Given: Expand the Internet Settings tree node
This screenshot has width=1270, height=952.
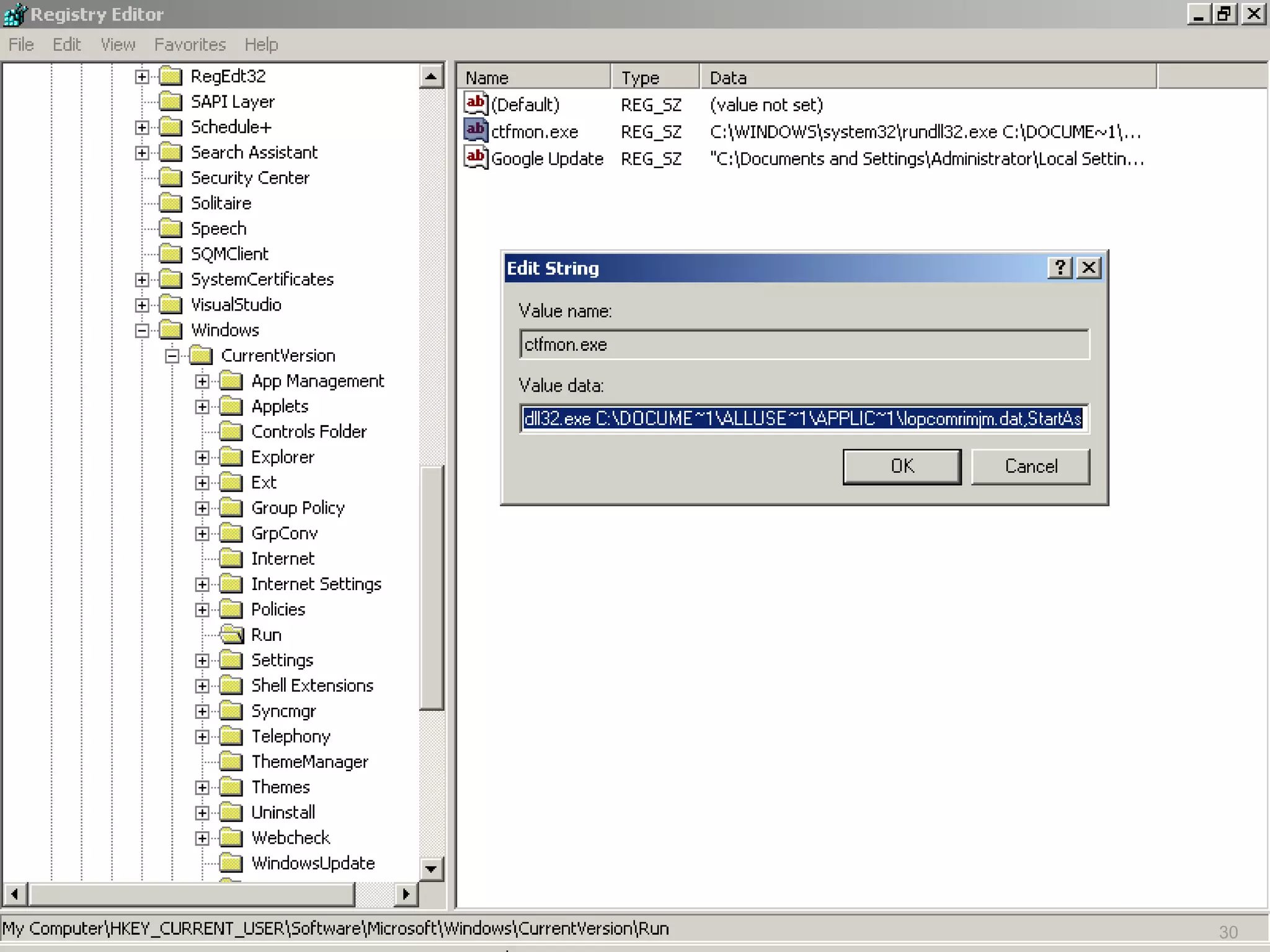Looking at the screenshot, I should [x=202, y=584].
